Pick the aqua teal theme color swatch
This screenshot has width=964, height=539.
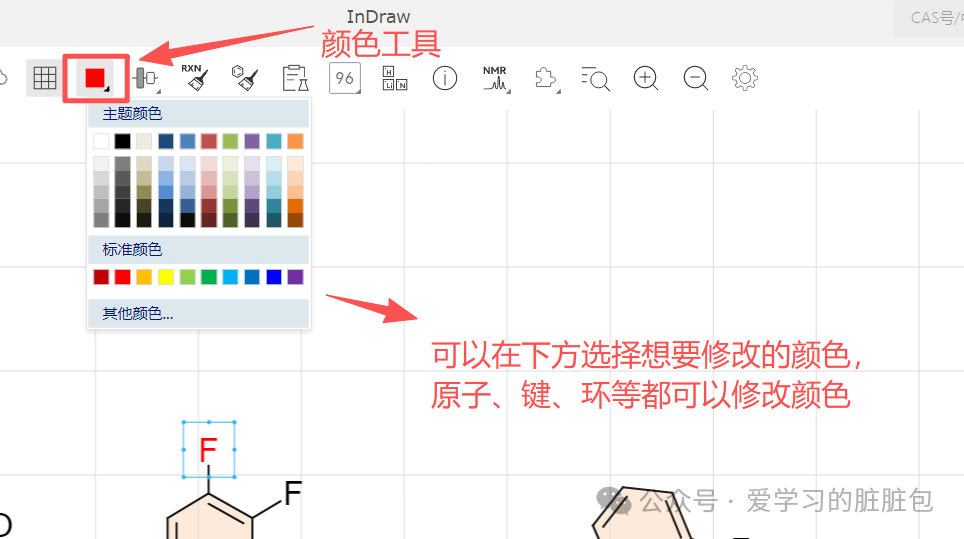(x=274, y=141)
